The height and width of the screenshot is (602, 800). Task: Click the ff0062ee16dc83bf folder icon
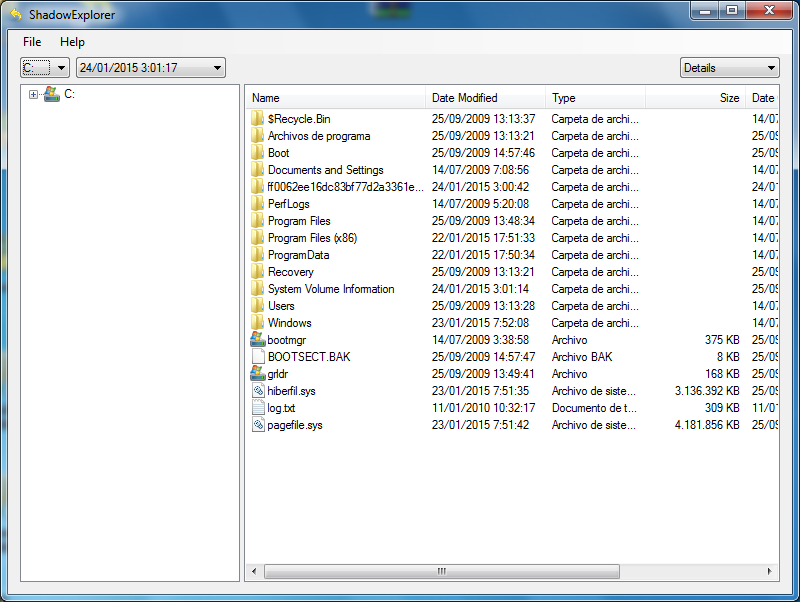point(257,187)
